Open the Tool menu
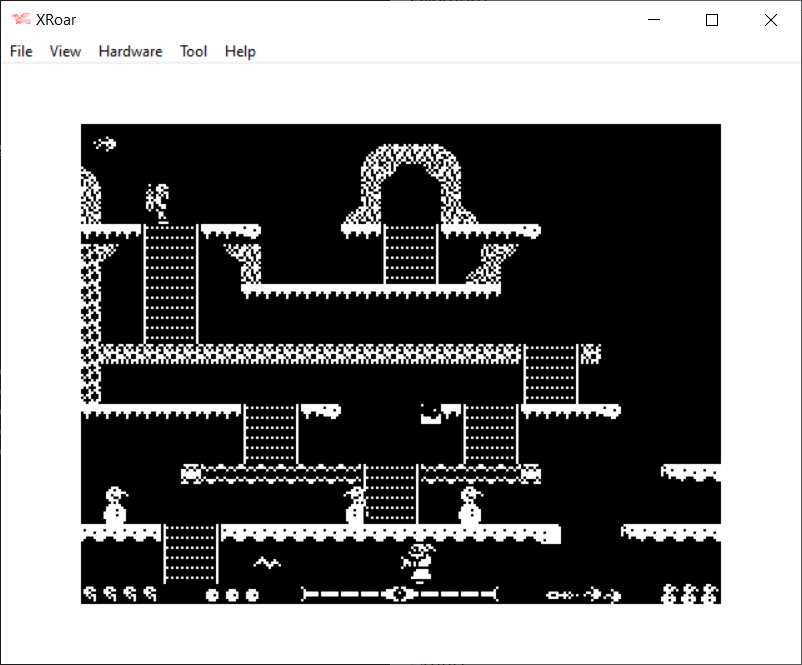The width and height of the screenshot is (802, 665). tap(193, 51)
